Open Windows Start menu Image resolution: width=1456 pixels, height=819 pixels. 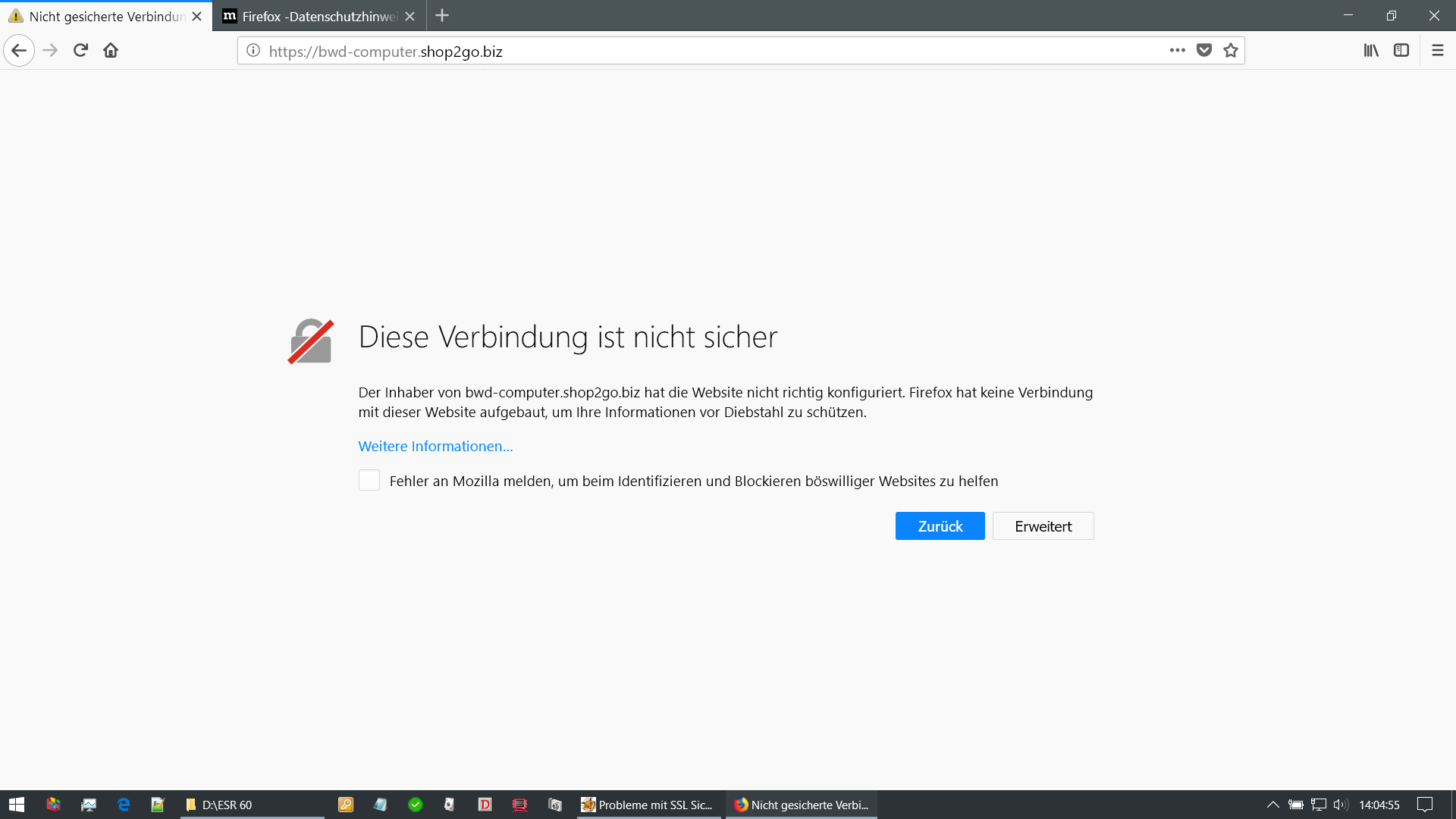tap(17, 805)
